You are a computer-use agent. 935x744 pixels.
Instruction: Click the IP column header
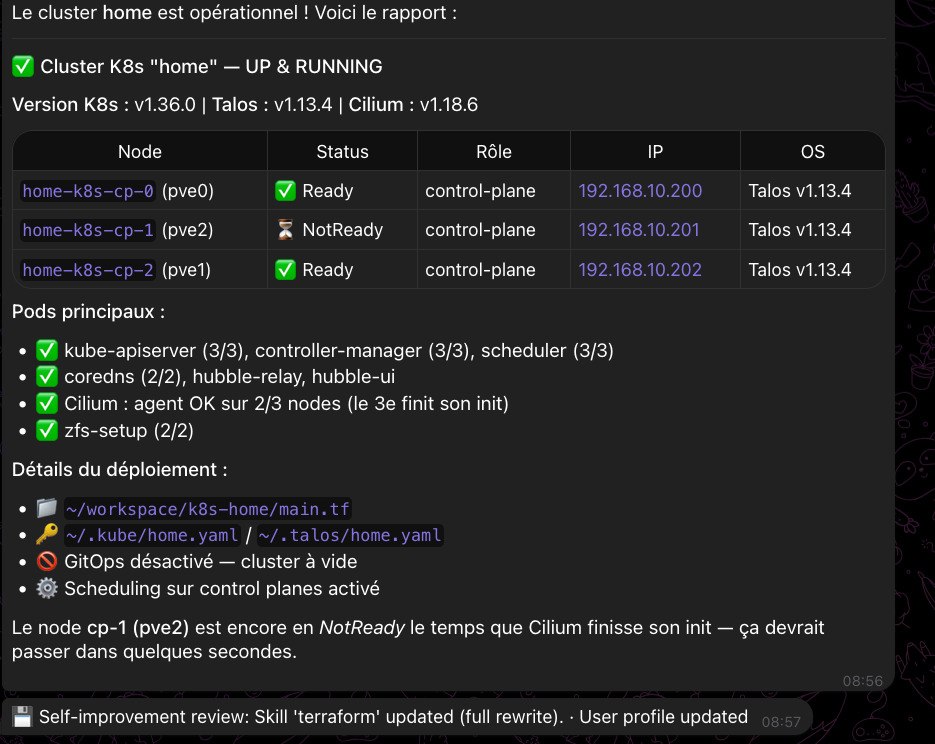click(x=655, y=151)
